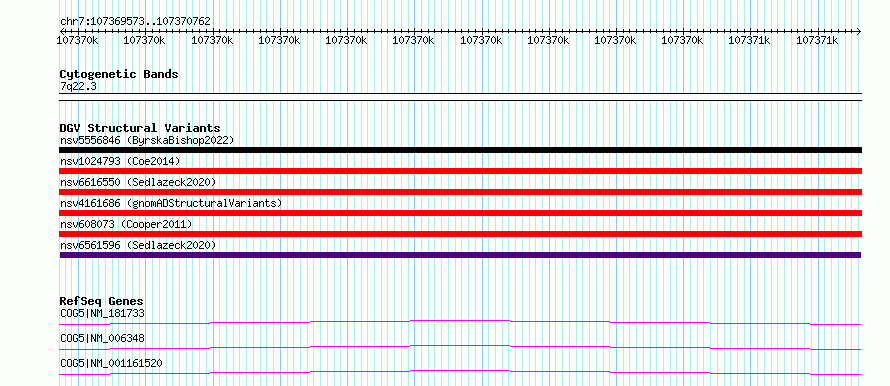Screen dimensions: 890x386
Task: Click the red bar under nsv608073
Action: (460, 234)
